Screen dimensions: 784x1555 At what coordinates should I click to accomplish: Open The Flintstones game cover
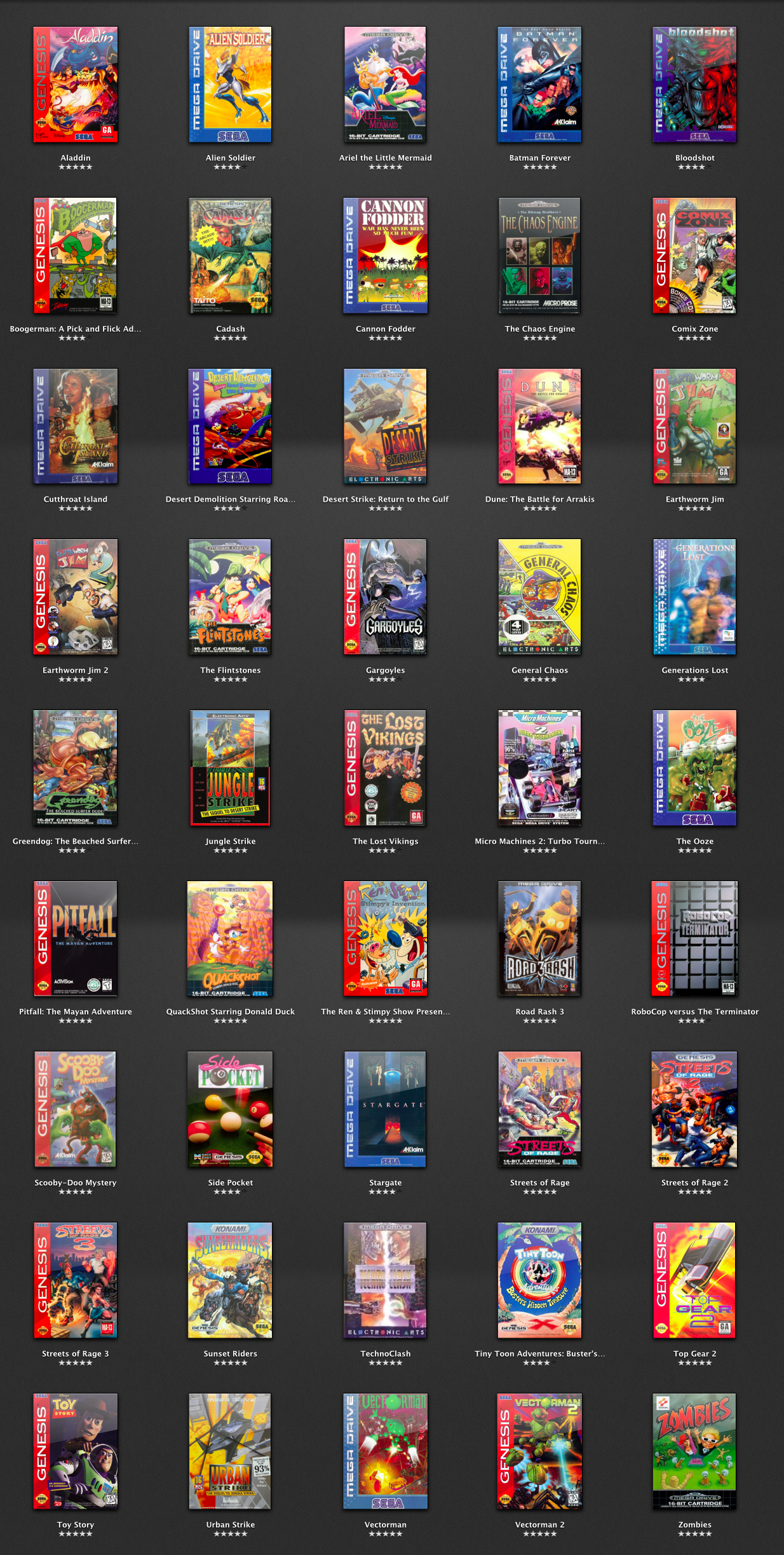[230, 597]
